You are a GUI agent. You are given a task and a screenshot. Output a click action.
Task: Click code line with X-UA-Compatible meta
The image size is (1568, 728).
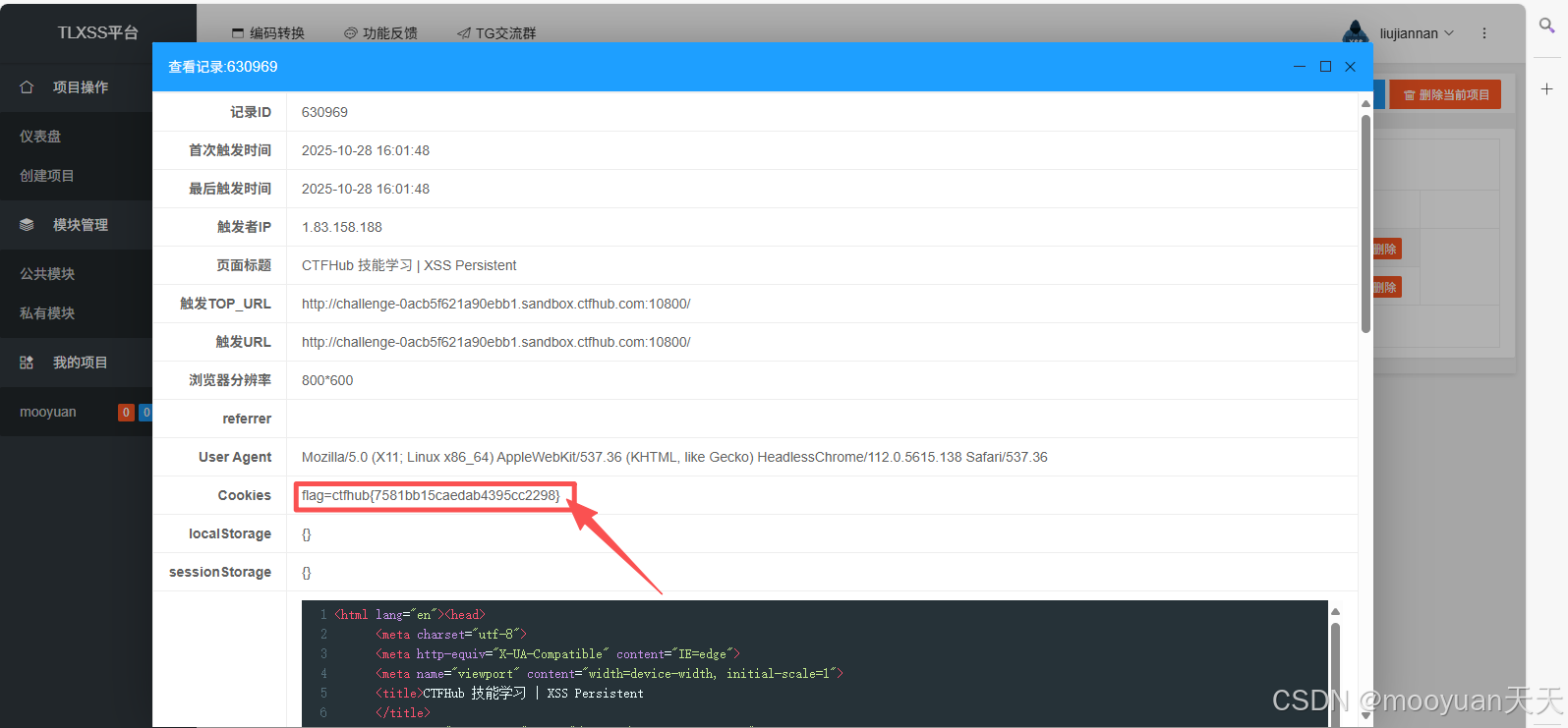click(557, 654)
